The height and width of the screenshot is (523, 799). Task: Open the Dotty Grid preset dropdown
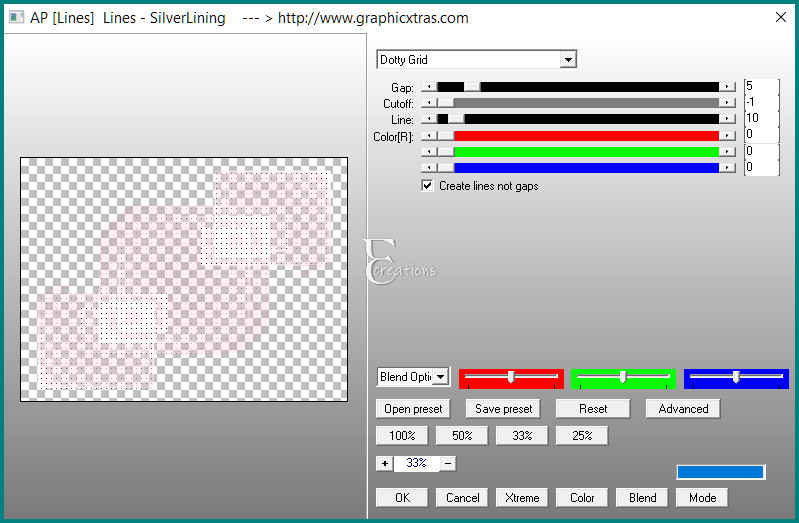click(x=568, y=60)
